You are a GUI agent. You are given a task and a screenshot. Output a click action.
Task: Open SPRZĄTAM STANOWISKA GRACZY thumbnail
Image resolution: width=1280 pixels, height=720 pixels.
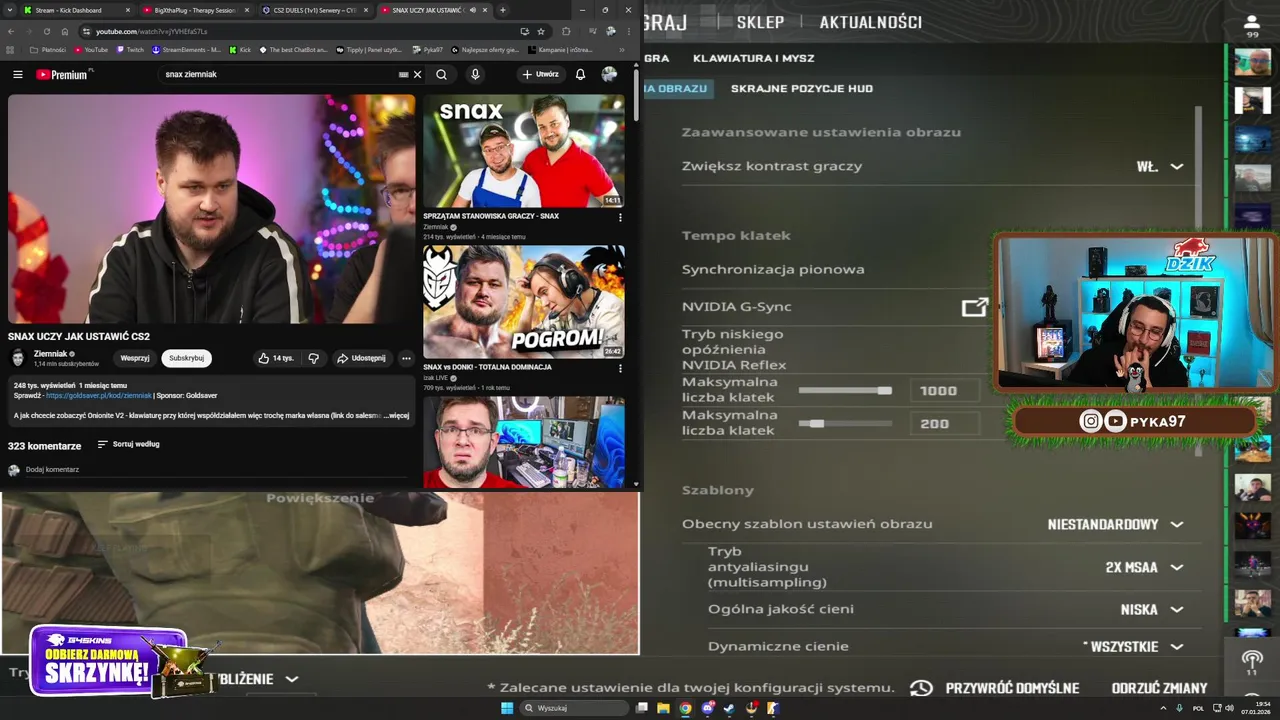click(524, 151)
